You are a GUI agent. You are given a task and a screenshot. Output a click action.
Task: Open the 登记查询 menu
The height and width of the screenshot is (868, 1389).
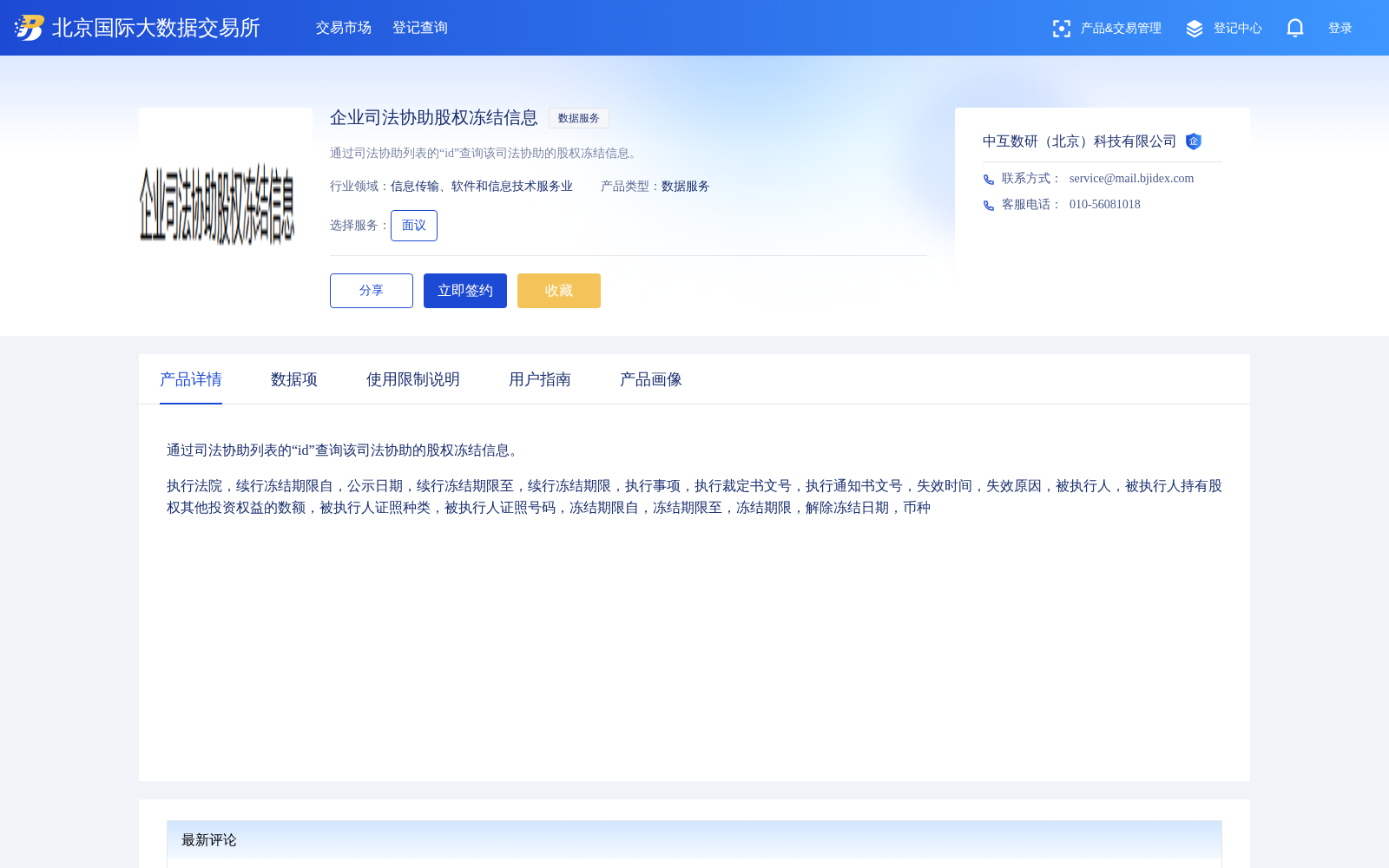pos(420,28)
